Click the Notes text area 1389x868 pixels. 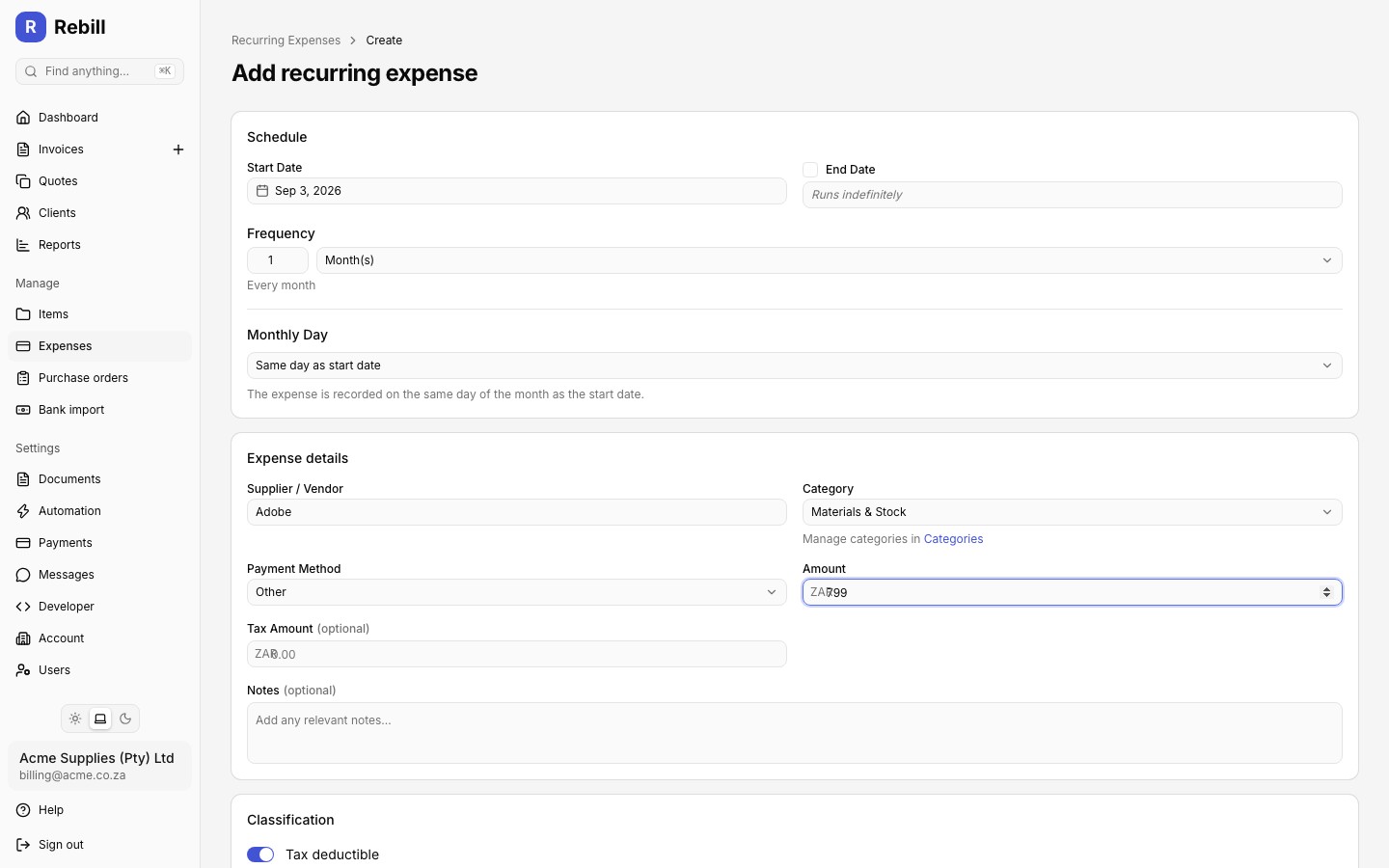click(795, 733)
